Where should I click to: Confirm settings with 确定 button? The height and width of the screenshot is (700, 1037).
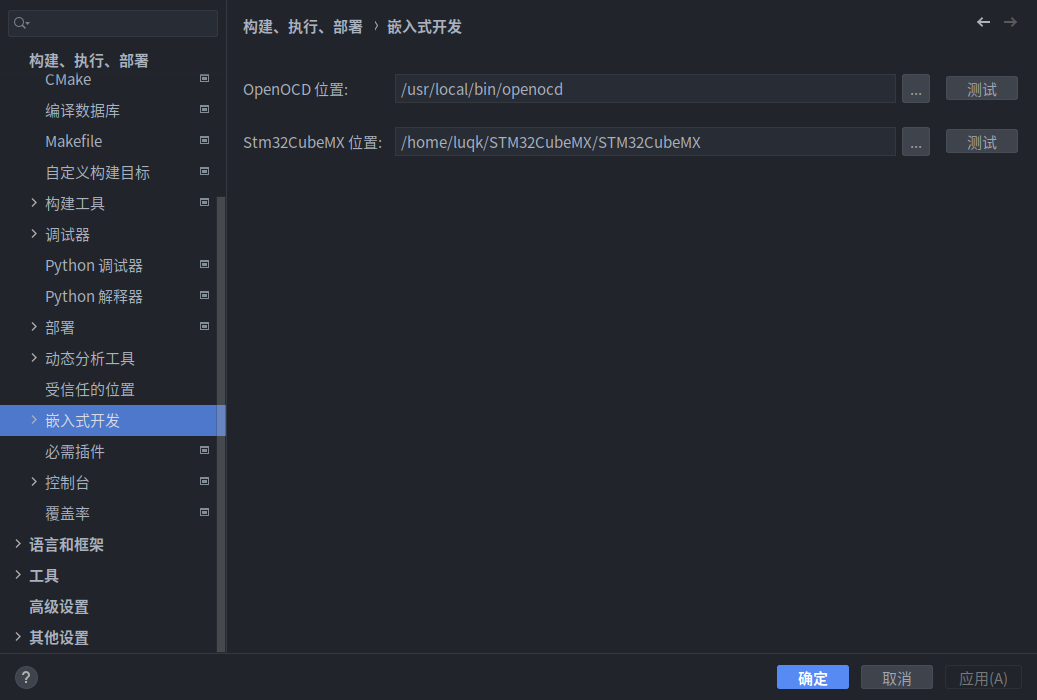pyautogui.click(x=812, y=677)
